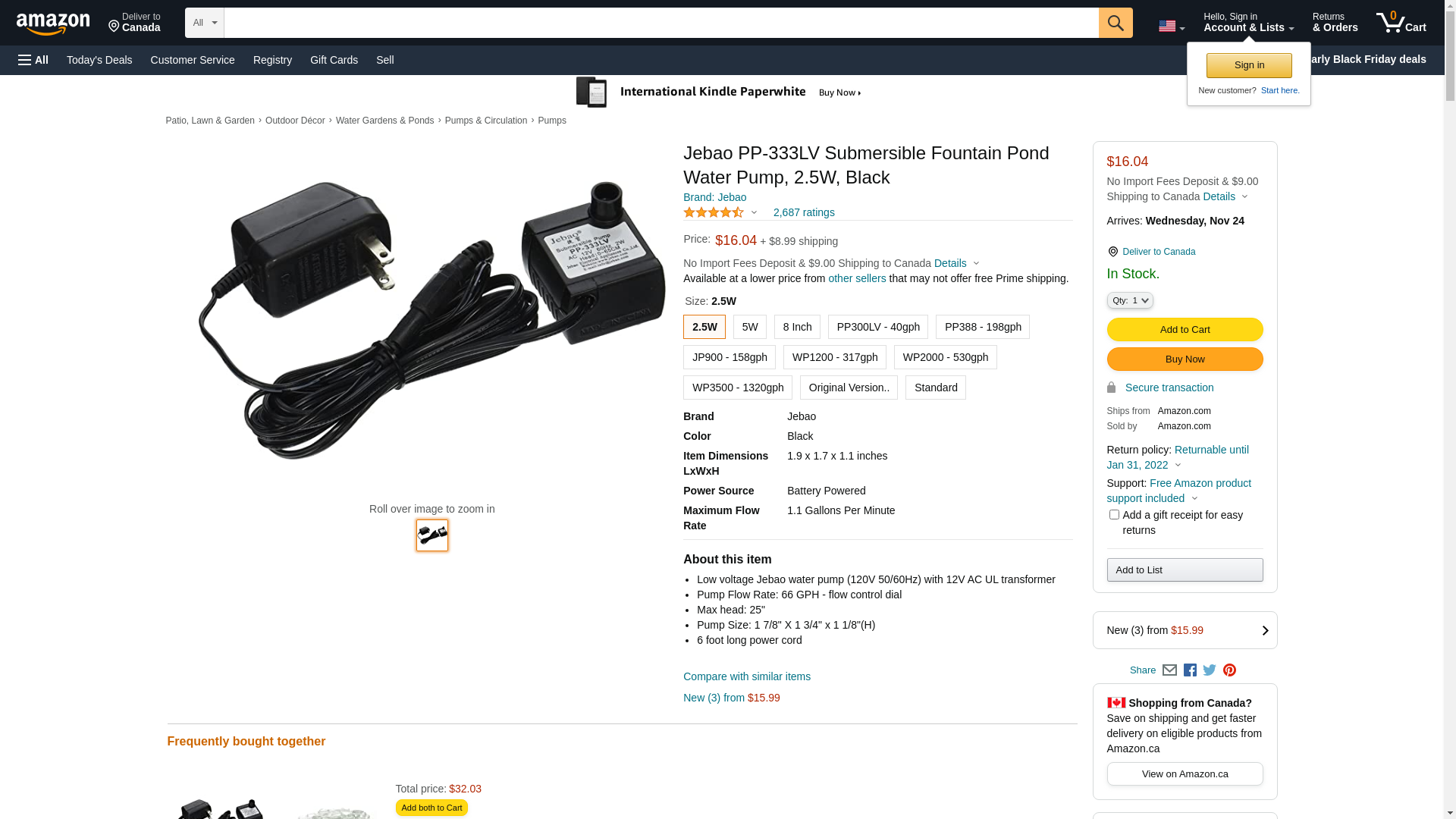Click the Add to Cart button
The width and height of the screenshot is (1456, 819).
[x=1184, y=329]
